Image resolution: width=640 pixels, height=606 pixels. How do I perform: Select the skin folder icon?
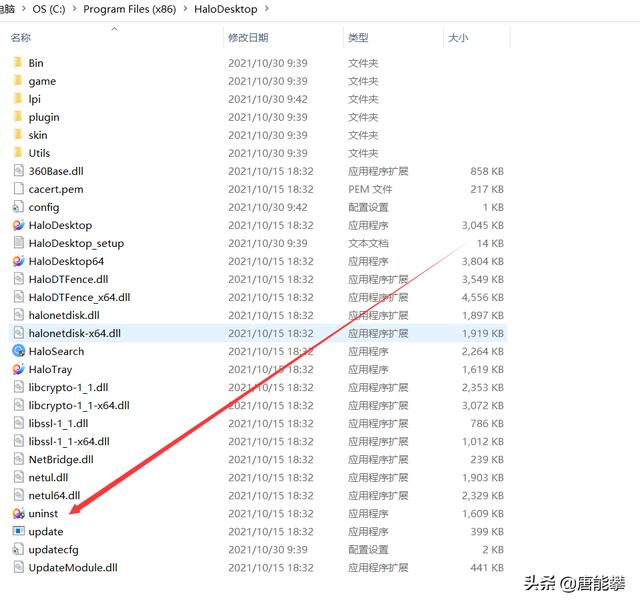(18, 135)
